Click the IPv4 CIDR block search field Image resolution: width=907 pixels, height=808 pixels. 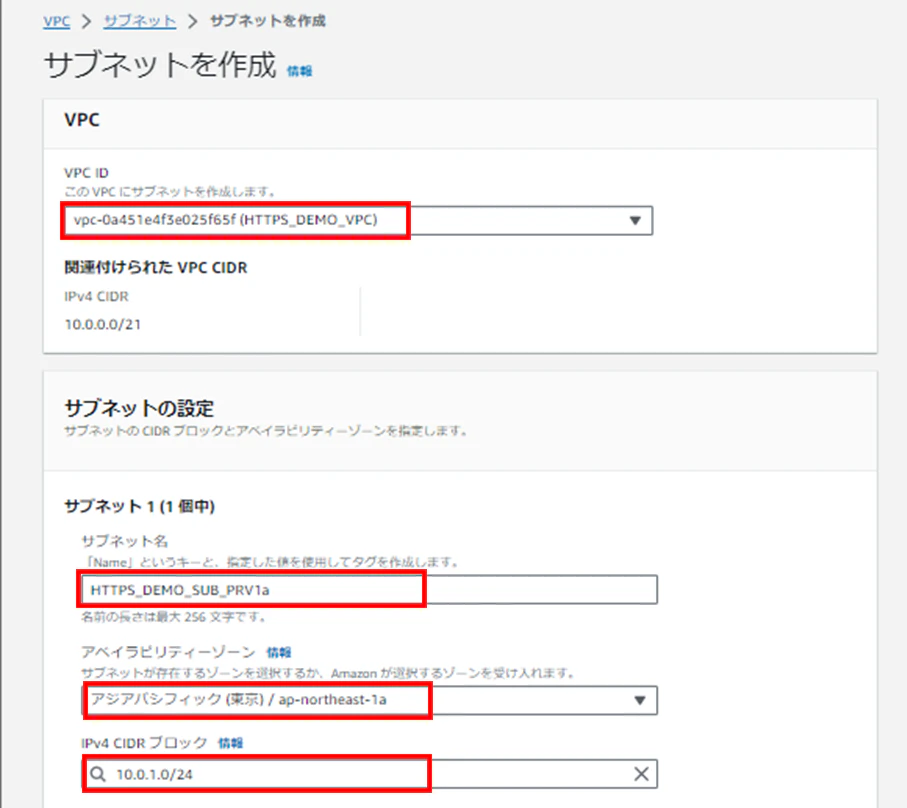tap(369, 774)
